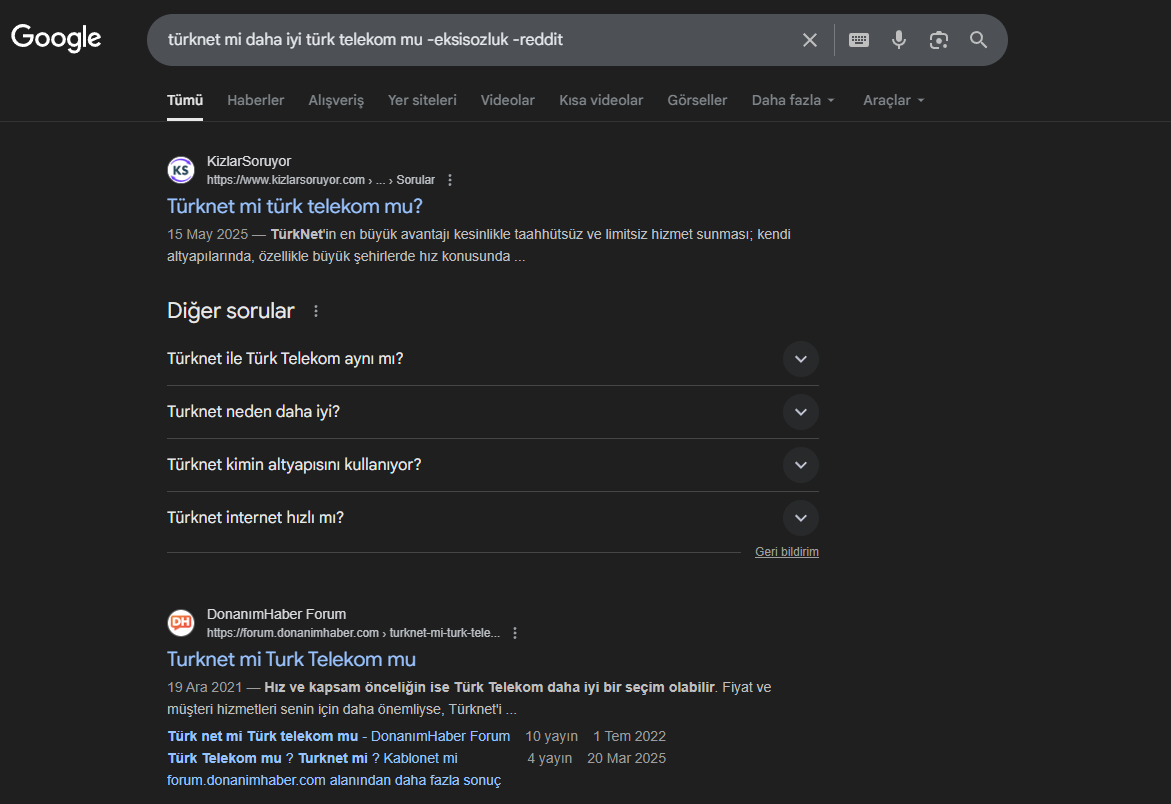1171x804 pixels.
Task: Click the DonanımHaber Forum site name
Action: 276,614
